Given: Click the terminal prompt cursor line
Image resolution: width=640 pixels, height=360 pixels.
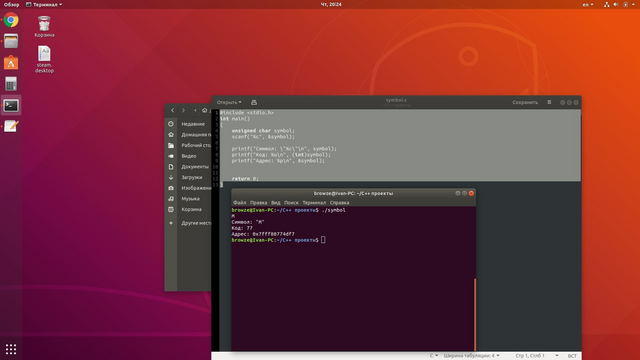Looking at the screenshot, I should tap(278, 240).
